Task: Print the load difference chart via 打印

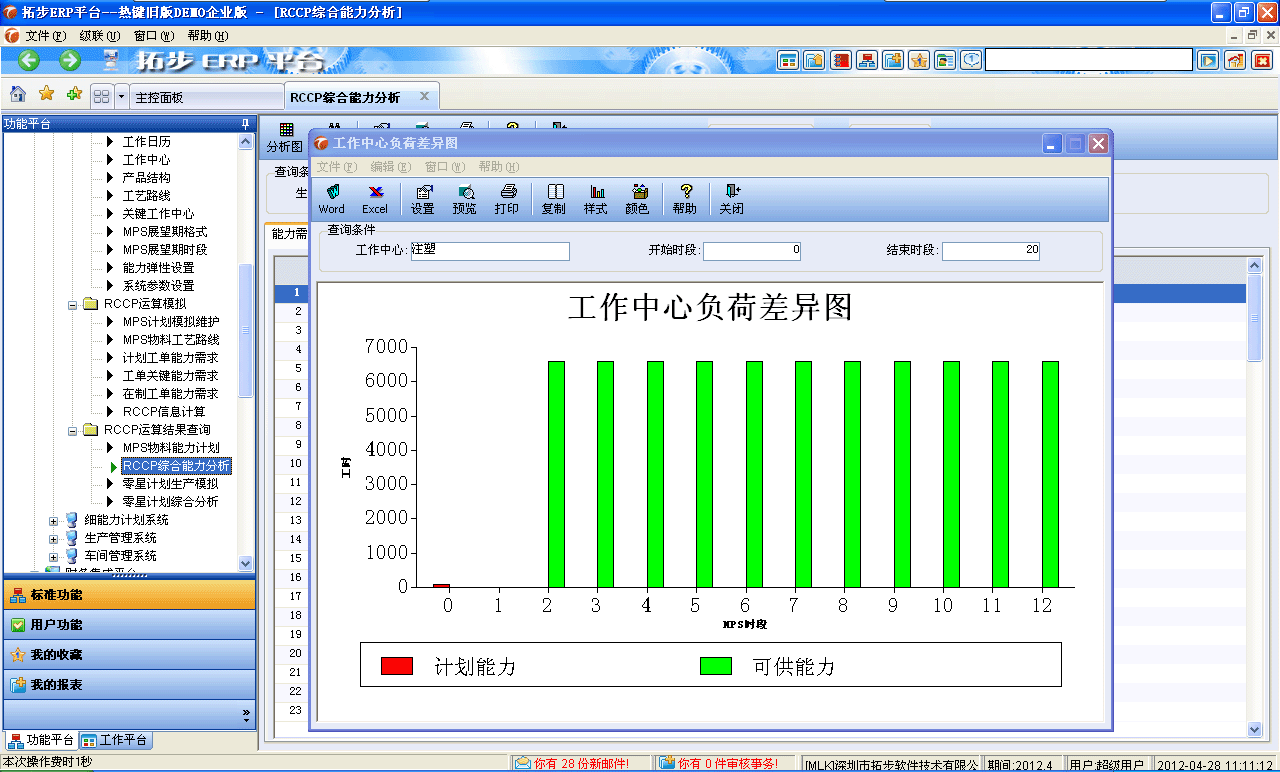Action: pyautogui.click(x=507, y=198)
